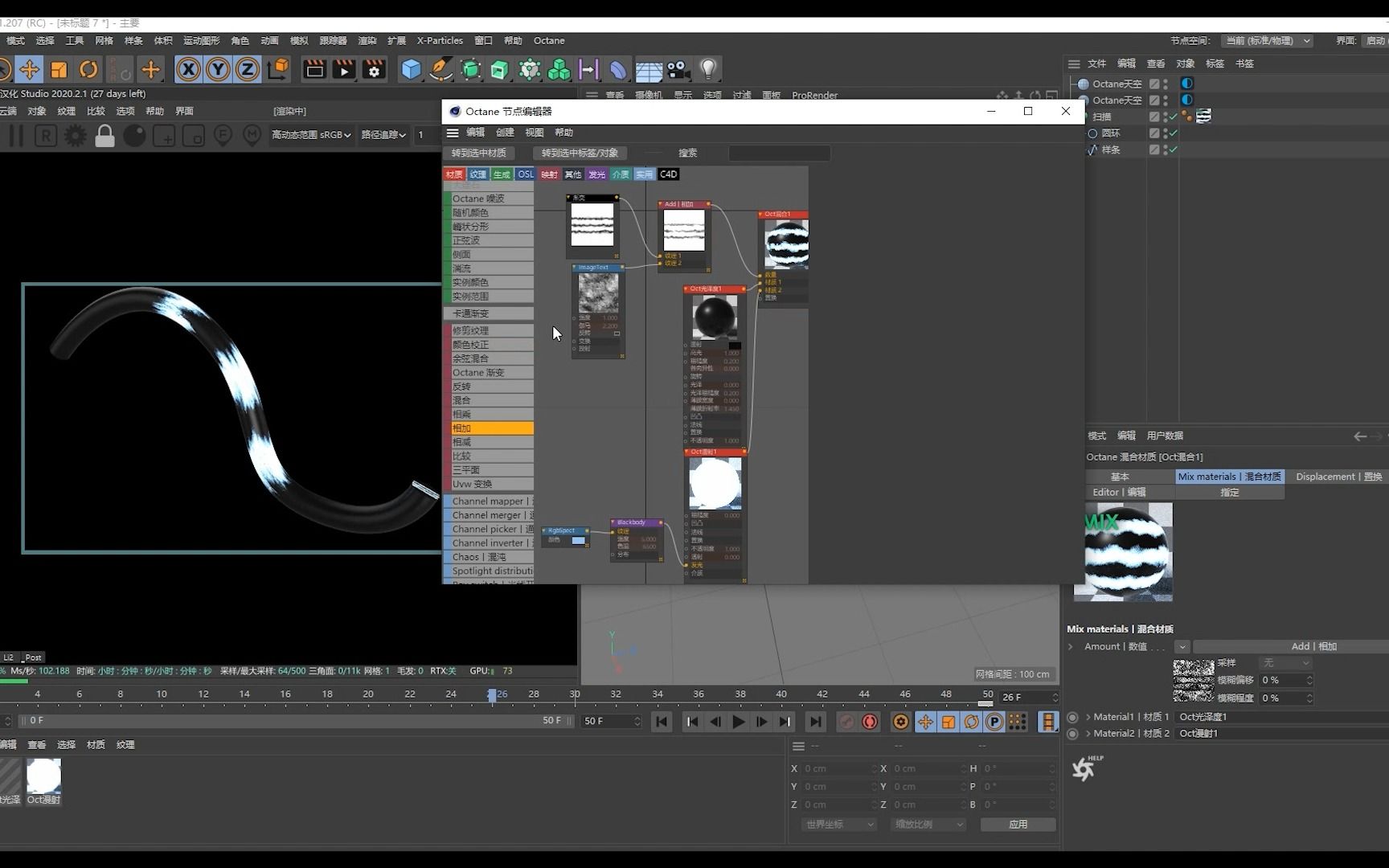Screen dimensions: 1389x868
Task: Toggle X axis lock
Action: click(x=188, y=70)
